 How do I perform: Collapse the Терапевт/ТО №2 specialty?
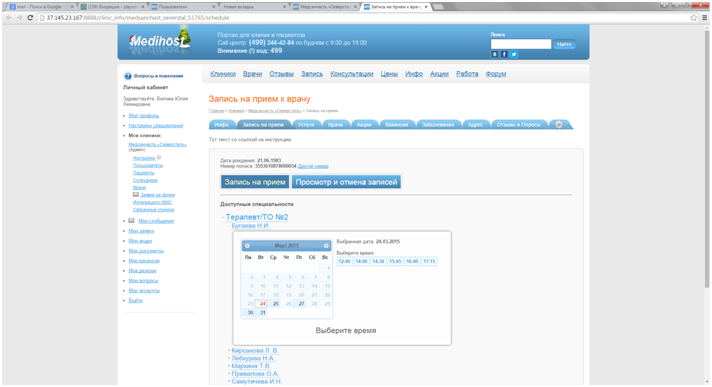pyautogui.click(x=257, y=217)
